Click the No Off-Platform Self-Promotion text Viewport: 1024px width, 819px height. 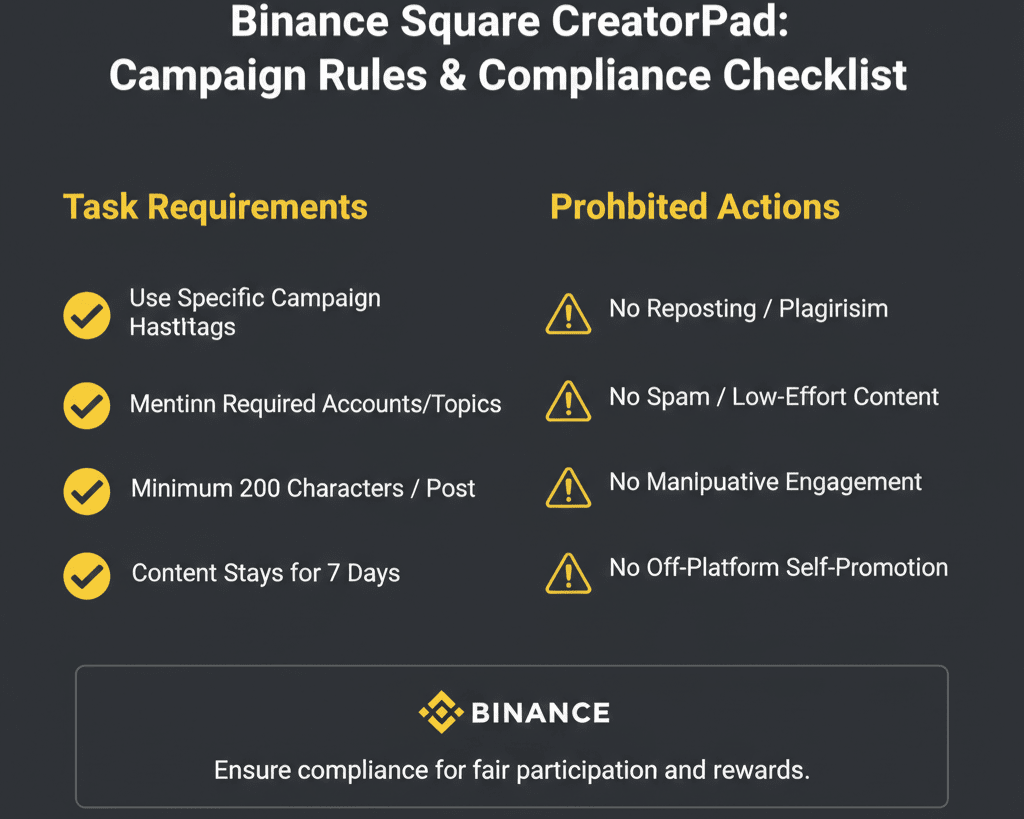click(x=778, y=568)
